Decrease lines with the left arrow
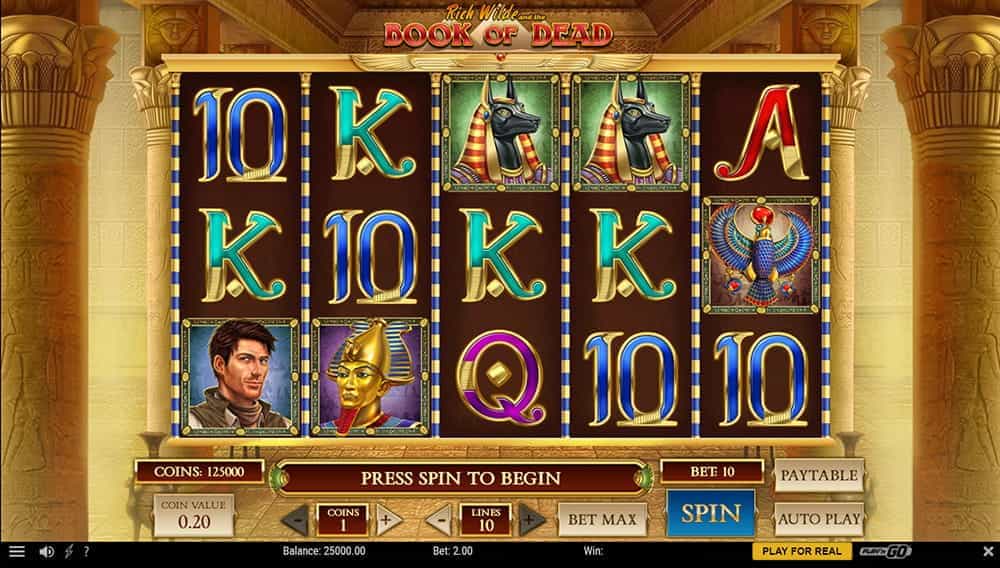The width and height of the screenshot is (1000, 568). (439, 520)
